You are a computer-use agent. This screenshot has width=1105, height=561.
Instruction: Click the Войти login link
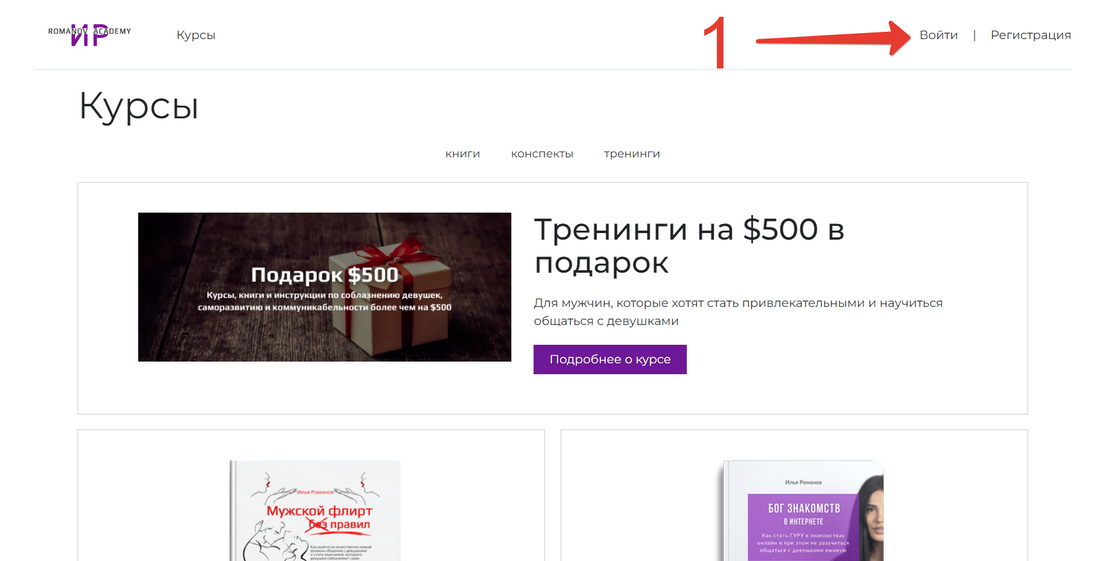coord(938,35)
